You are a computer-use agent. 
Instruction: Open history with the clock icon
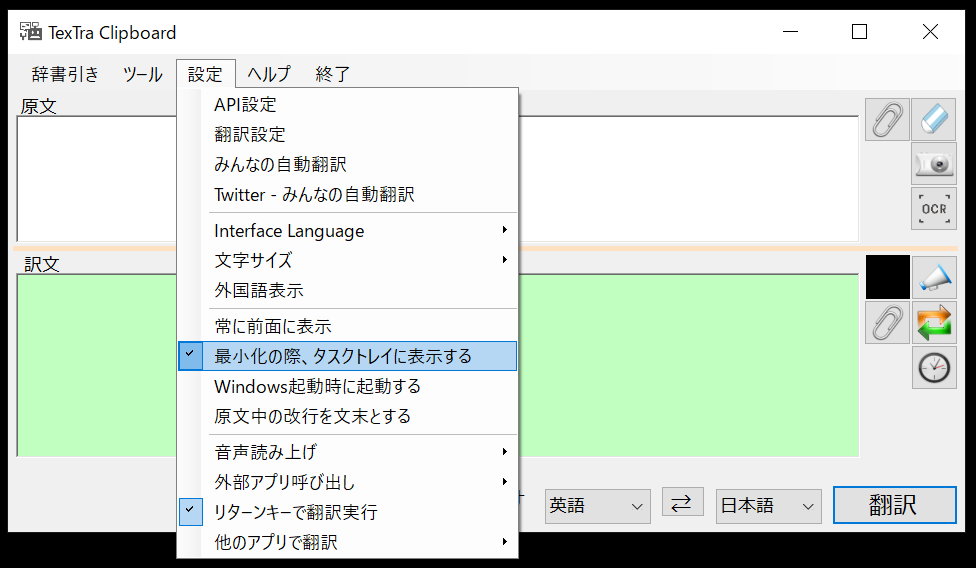(x=934, y=368)
